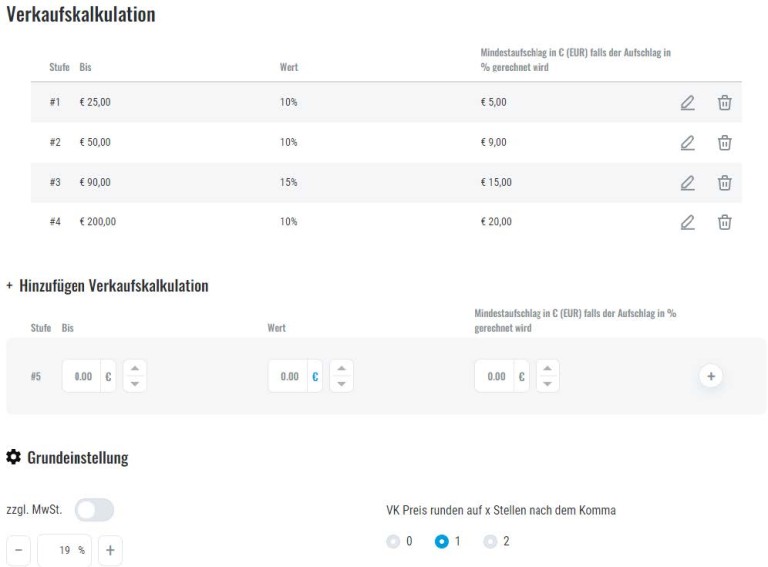Click the Bis amount input field
The image size is (768, 567).
tap(82, 376)
